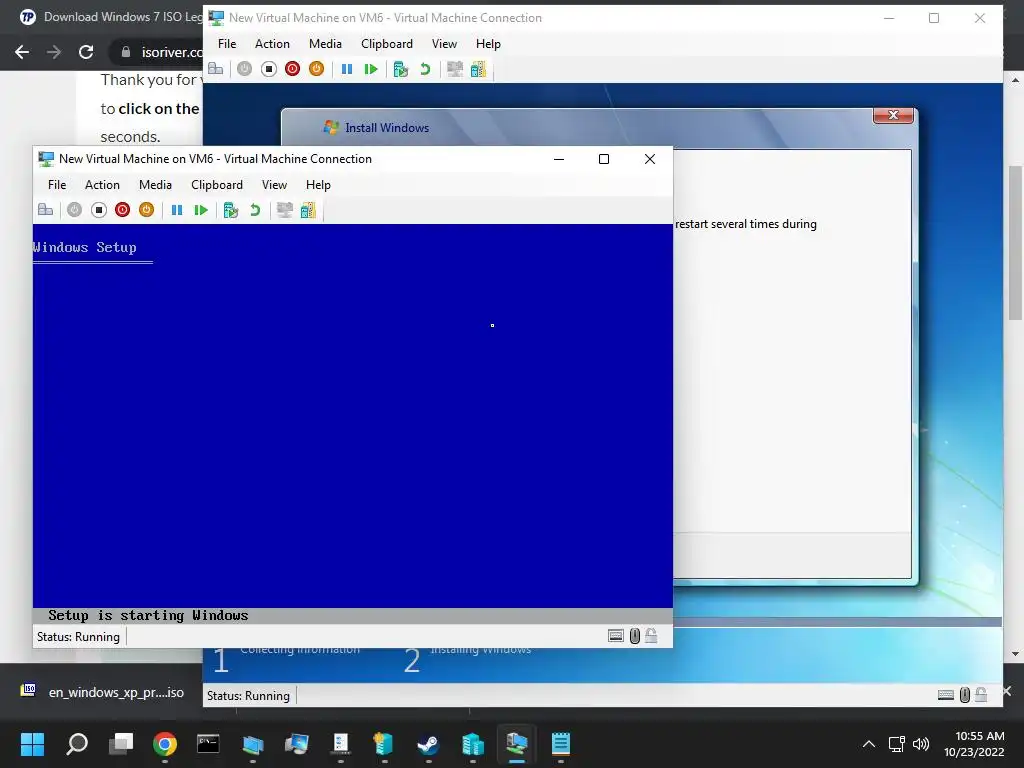The image size is (1024, 768).
Task: Open Media menu in front VM window
Action: click(x=155, y=185)
